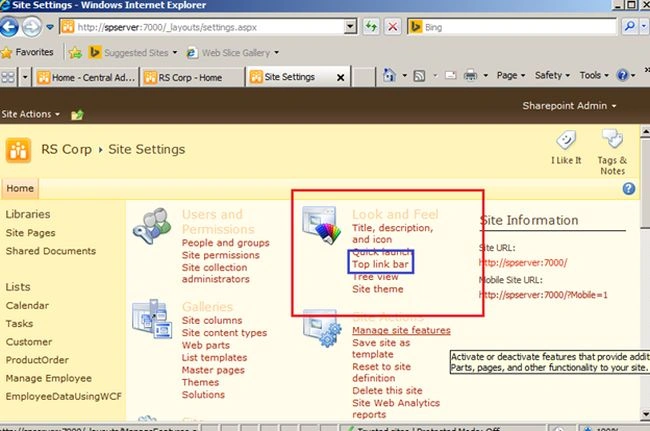
Task: Click the RS Corp breadcrumb link
Action: coord(66,149)
